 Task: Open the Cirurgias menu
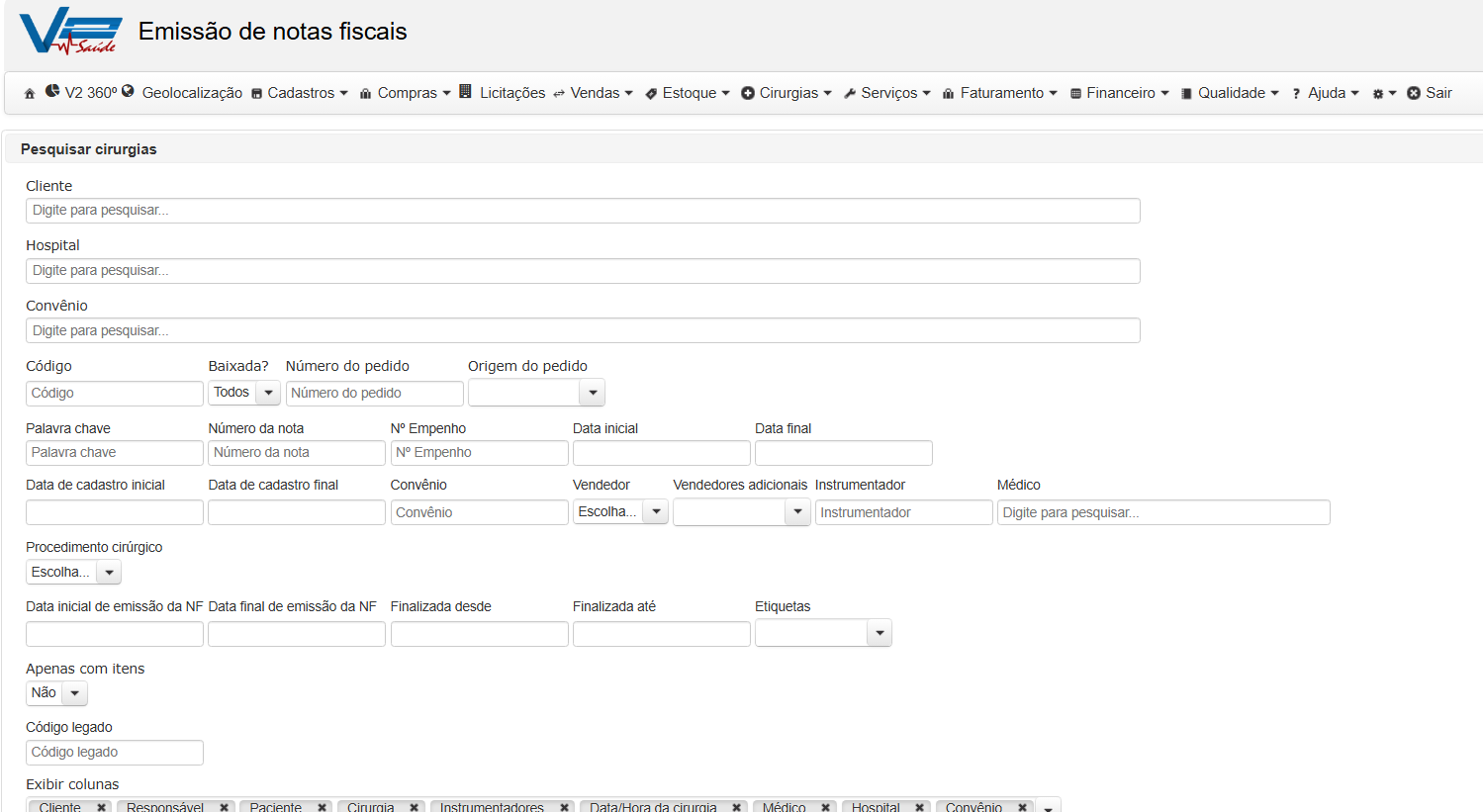tap(787, 93)
